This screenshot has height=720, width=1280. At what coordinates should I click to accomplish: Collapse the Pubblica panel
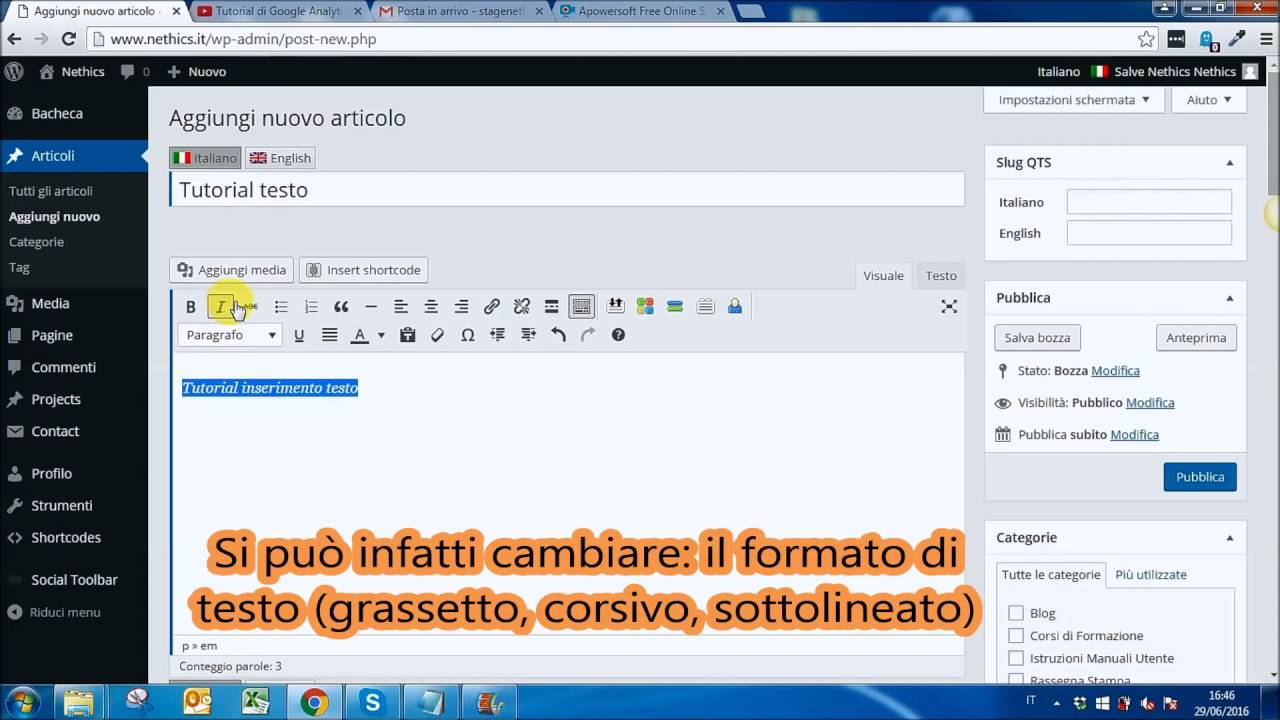1230,298
